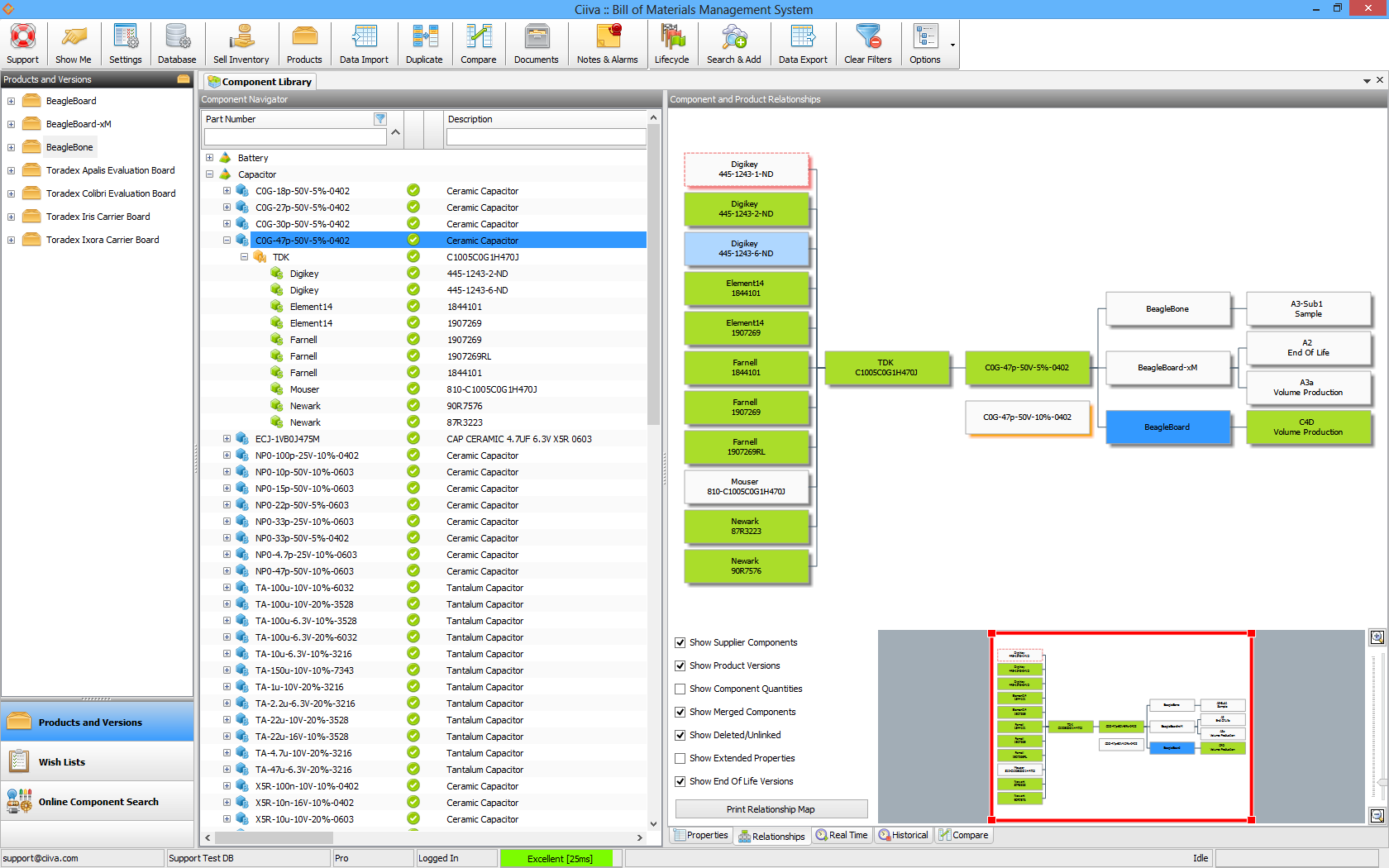Collapse the Capacitor category node
1389x868 pixels.
[x=210, y=174]
